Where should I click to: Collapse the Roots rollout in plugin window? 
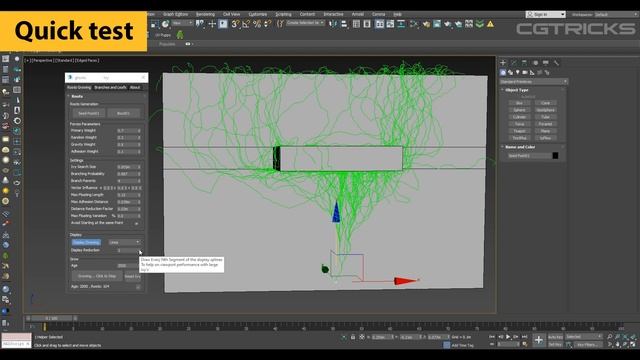click(x=77, y=96)
